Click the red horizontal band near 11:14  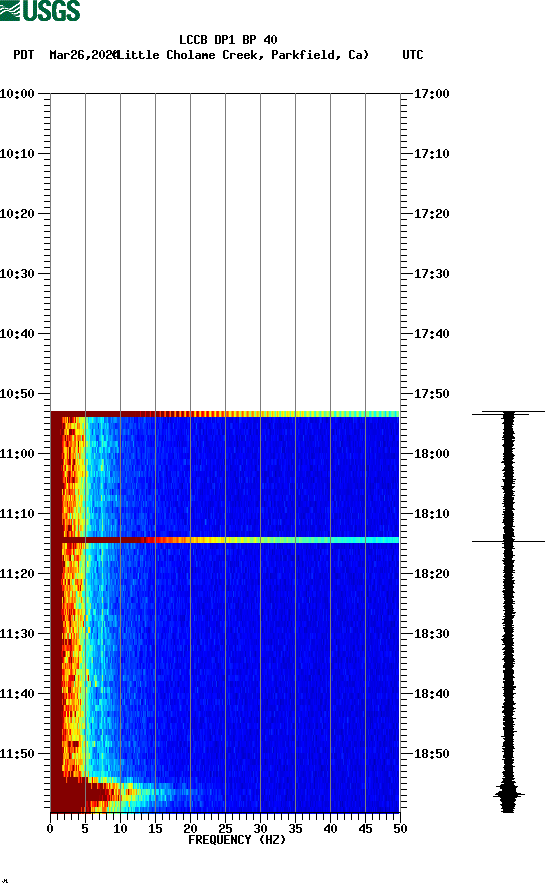coord(225,540)
